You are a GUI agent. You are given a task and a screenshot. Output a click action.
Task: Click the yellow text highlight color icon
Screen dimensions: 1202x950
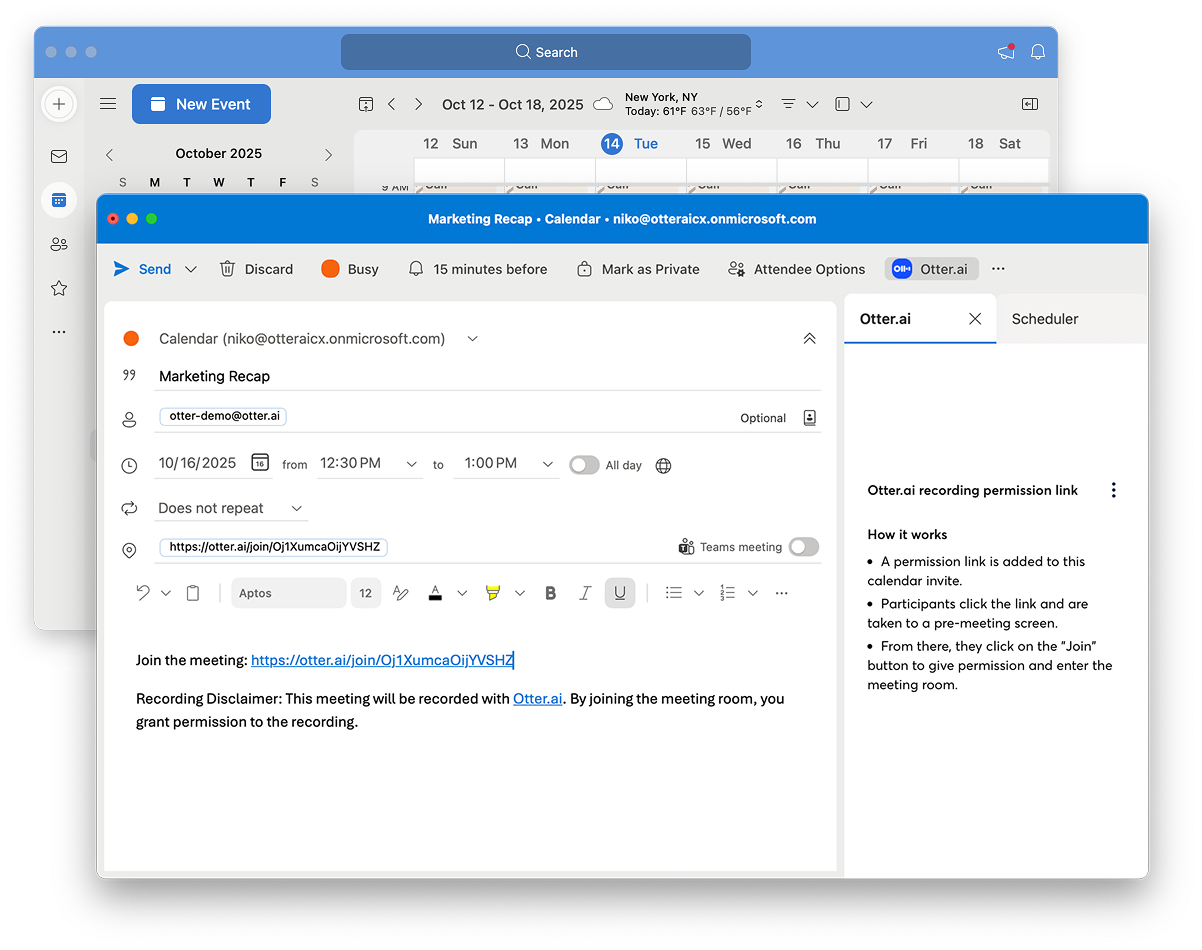click(492, 593)
